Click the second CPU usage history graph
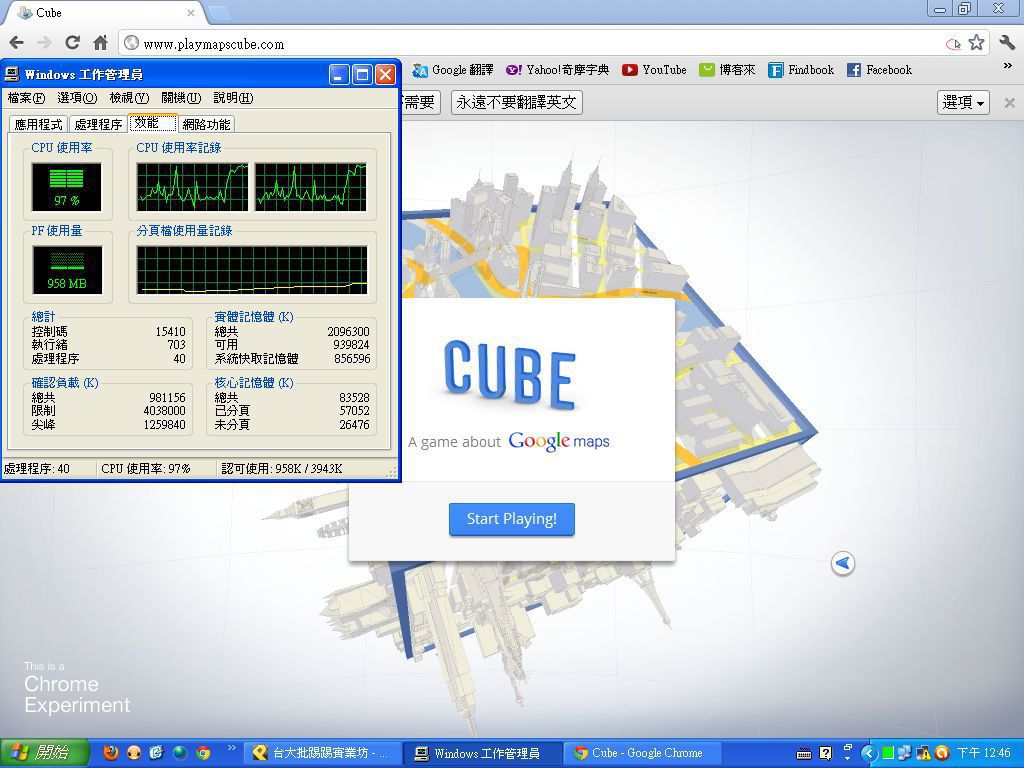The width and height of the screenshot is (1024, 768). (311, 187)
